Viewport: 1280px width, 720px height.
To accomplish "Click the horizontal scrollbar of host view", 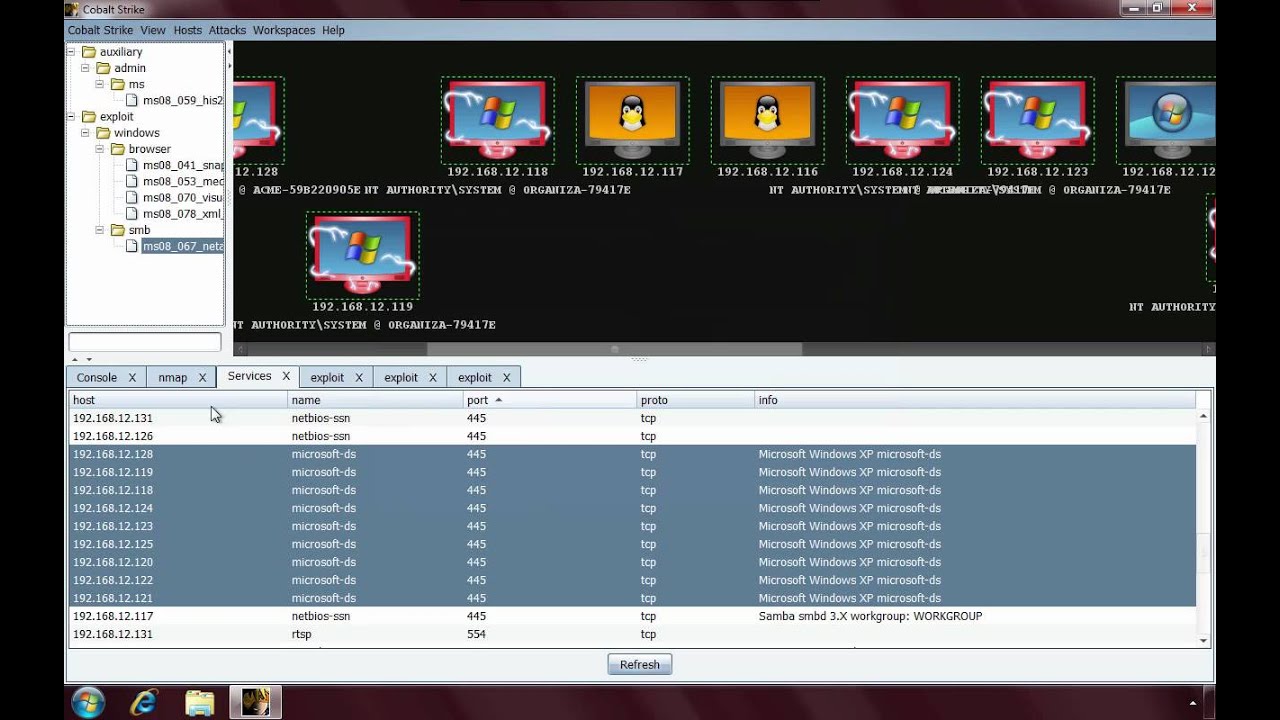I will tap(614, 349).
